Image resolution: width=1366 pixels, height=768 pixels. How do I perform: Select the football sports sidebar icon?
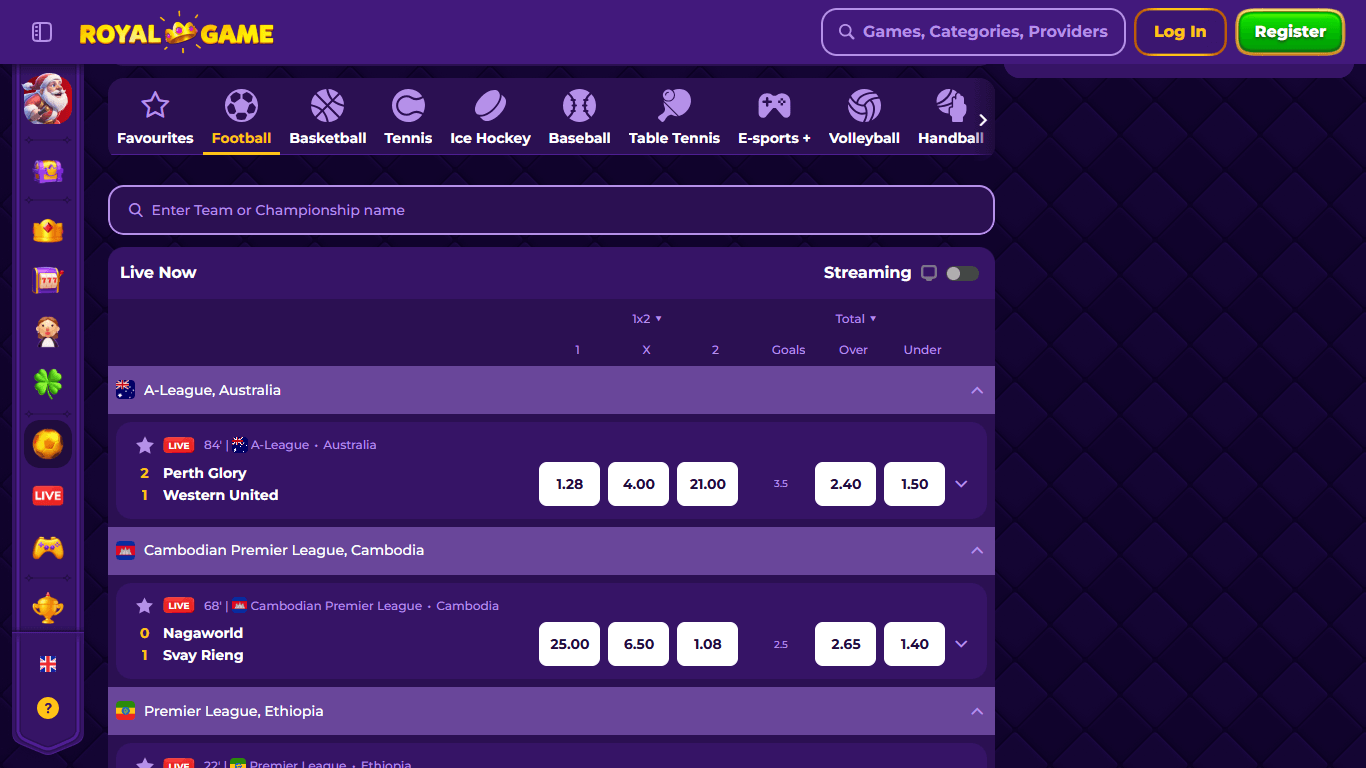pos(48,444)
